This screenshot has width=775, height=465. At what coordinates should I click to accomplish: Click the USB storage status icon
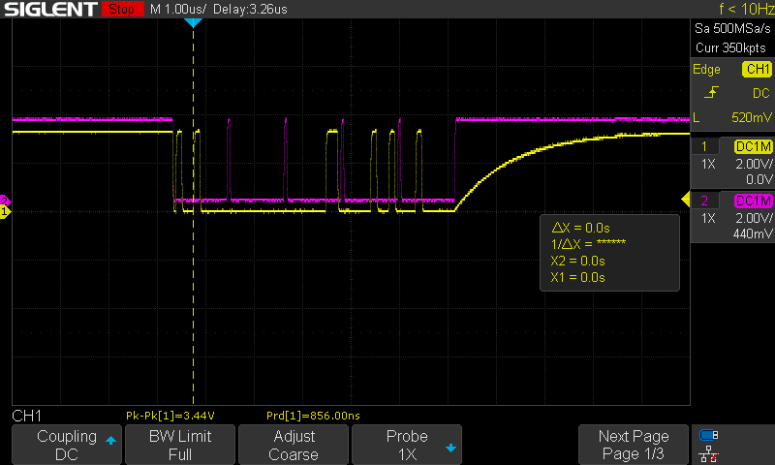click(709, 435)
